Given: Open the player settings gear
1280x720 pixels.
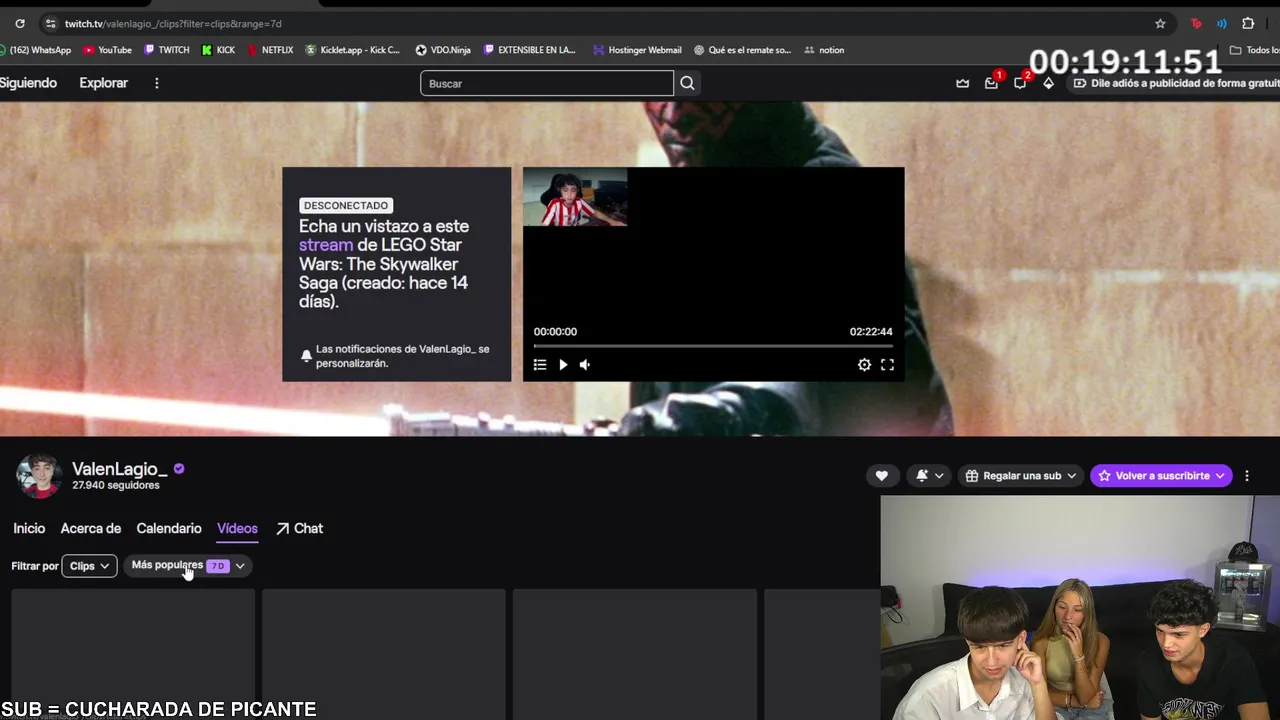Looking at the screenshot, I should pos(864,365).
